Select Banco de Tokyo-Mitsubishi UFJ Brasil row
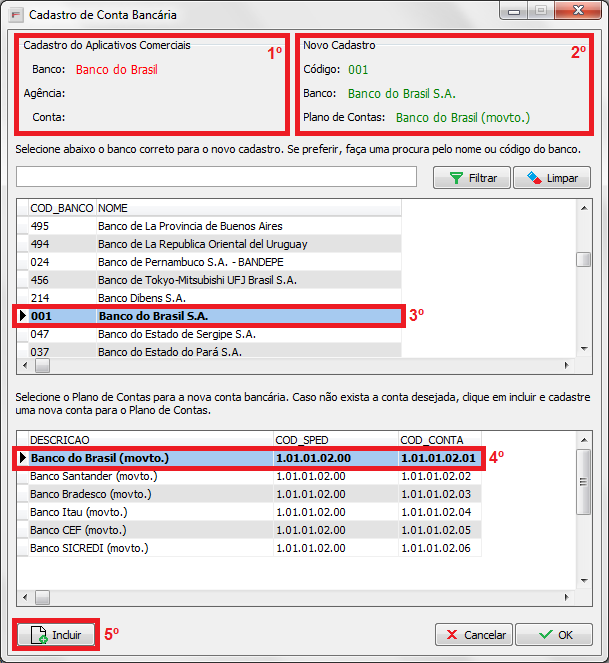 click(x=197, y=280)
